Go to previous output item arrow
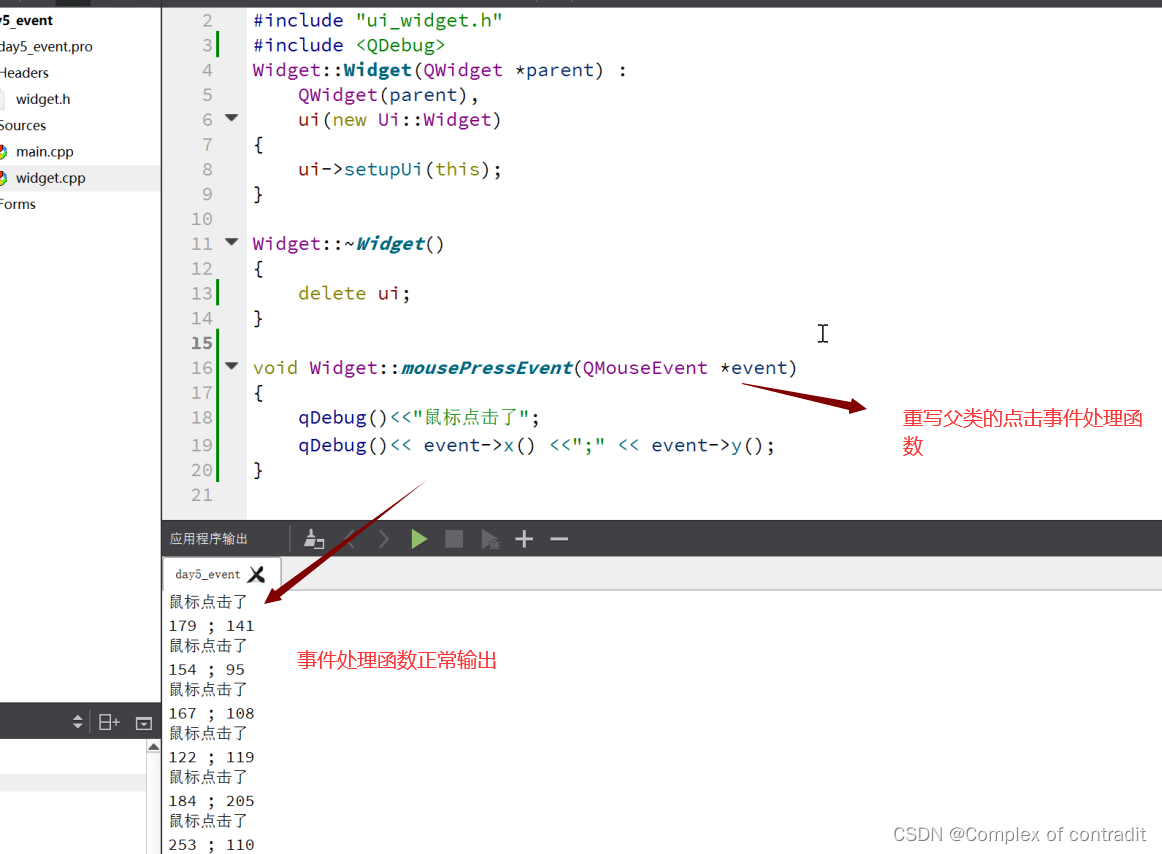Image resolution: width=1162 pixels, height=854 pixels. point(349,539)
